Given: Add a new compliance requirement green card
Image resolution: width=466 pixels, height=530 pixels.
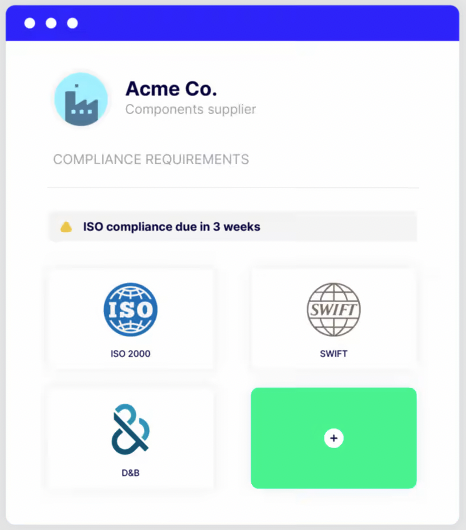Looking at the screenshot, I should coord(334,438).
